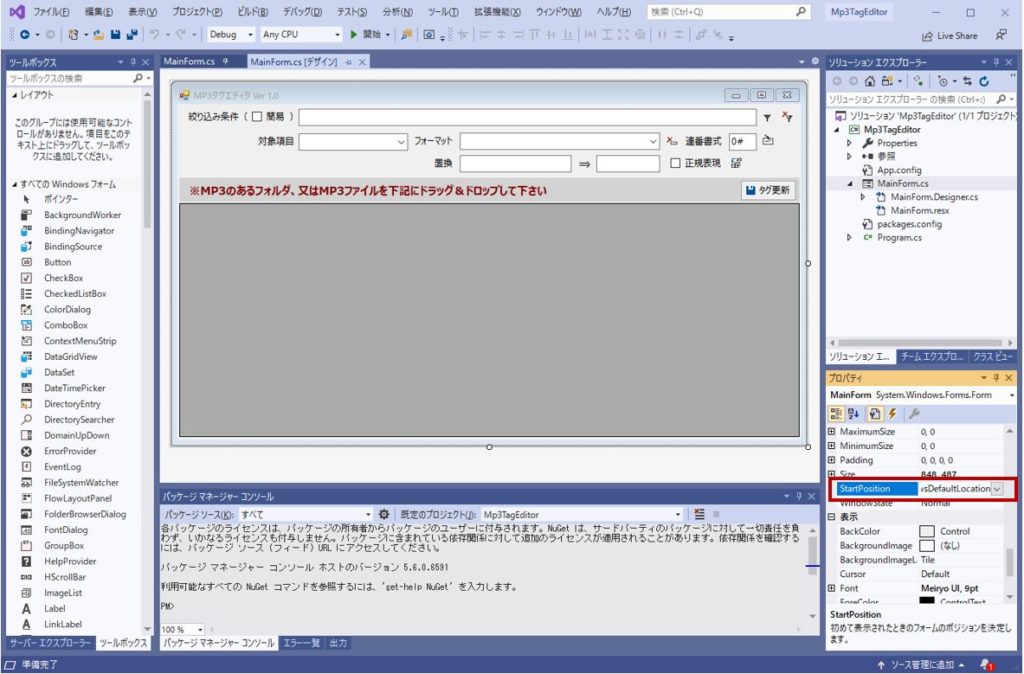Click Alphabetical sort icon in Properties panel
The width and height of the screenshot is (1024, 674).
[x=854, y=413]
